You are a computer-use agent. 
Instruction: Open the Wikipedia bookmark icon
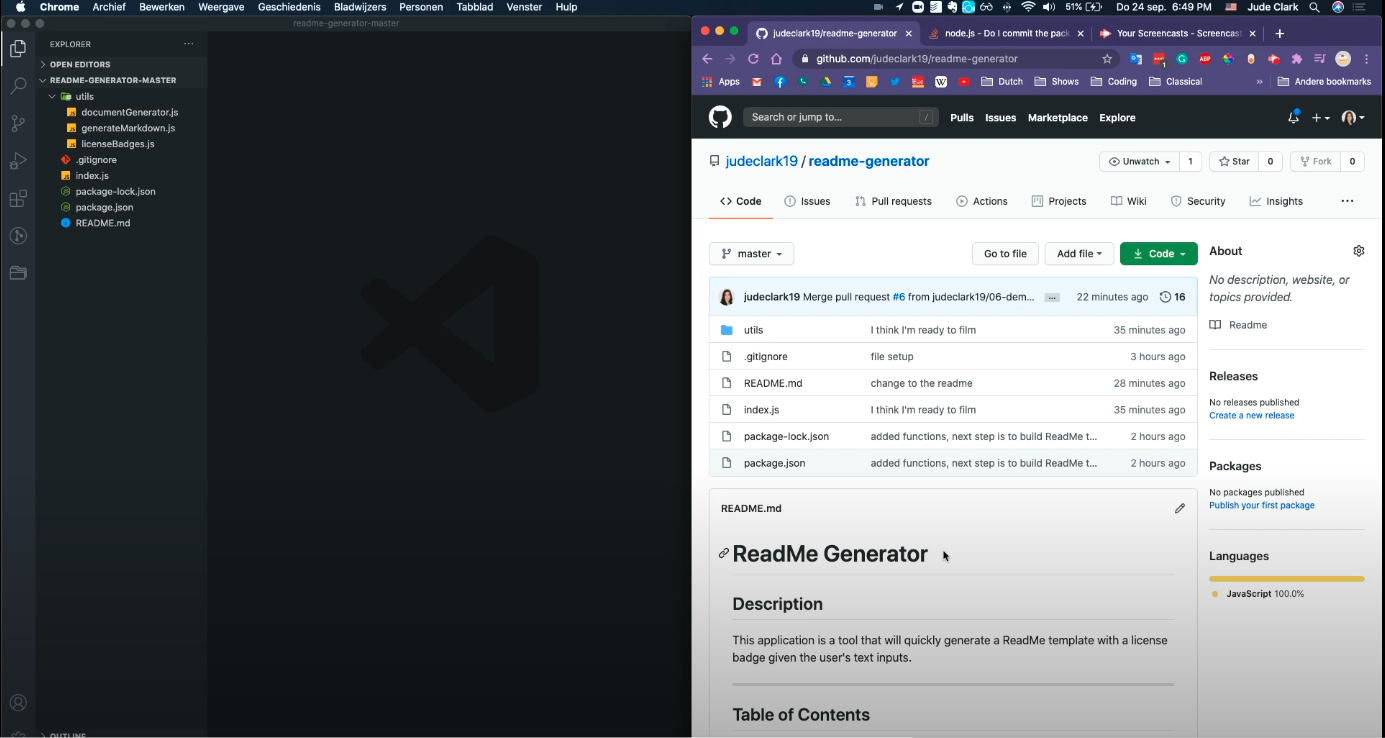coord(941,82)
